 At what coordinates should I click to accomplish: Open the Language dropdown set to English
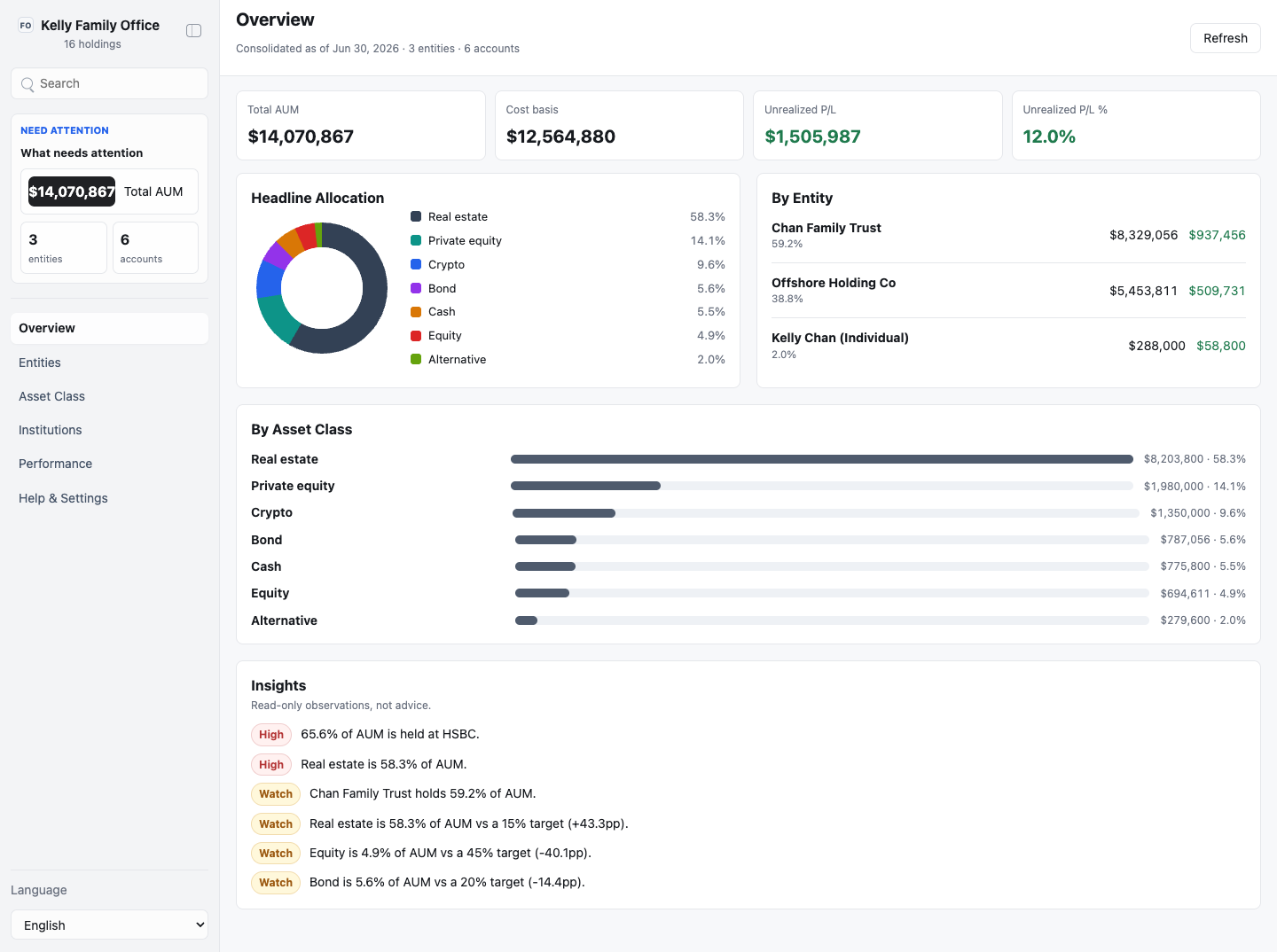(x=109, y=925)
